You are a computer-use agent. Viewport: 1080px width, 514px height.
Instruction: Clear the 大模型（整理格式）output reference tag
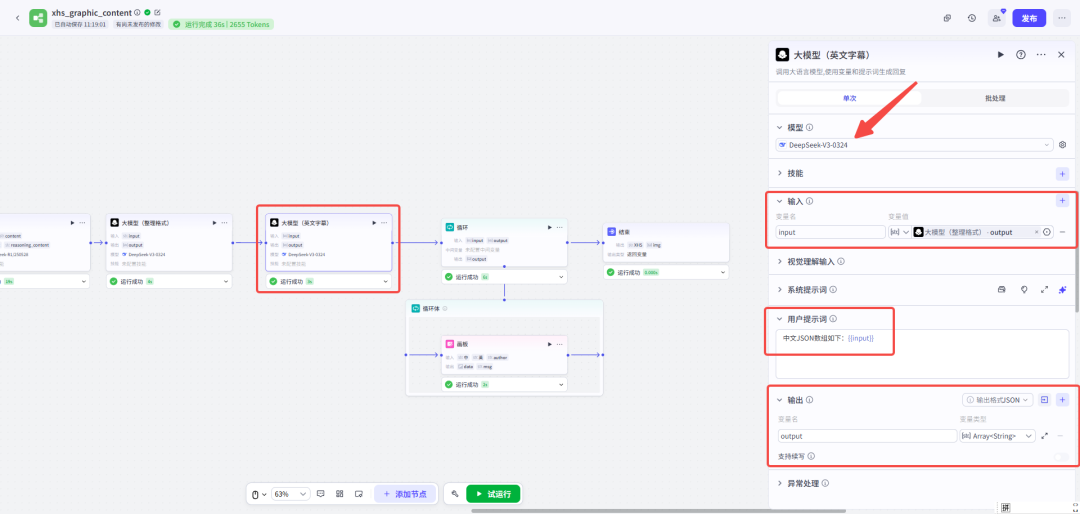1037,232
